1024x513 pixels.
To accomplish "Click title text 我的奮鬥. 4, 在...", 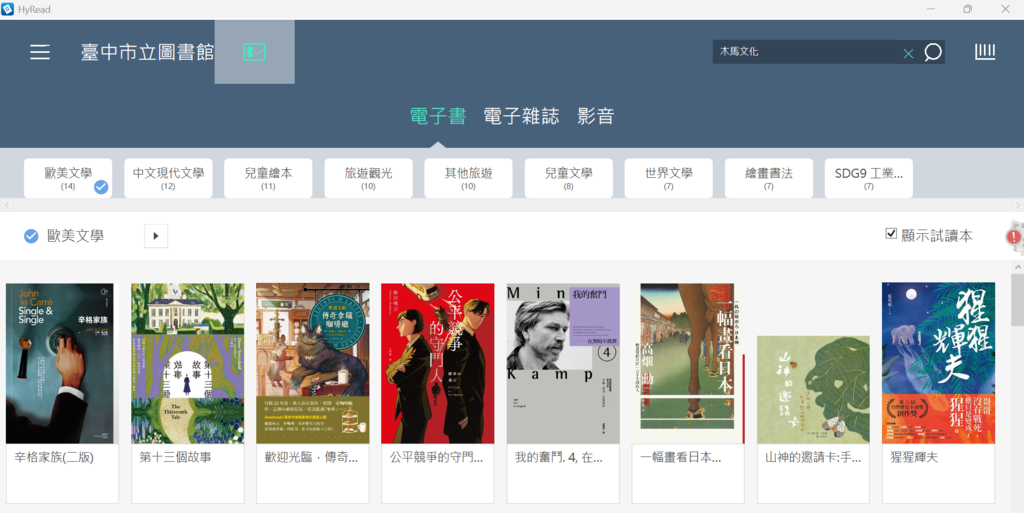I will pyautogui.click(x=558, y=458).
